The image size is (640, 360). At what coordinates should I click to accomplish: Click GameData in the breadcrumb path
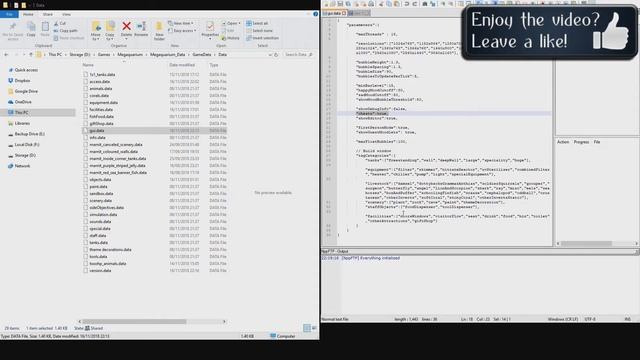[x=202, y=54]
